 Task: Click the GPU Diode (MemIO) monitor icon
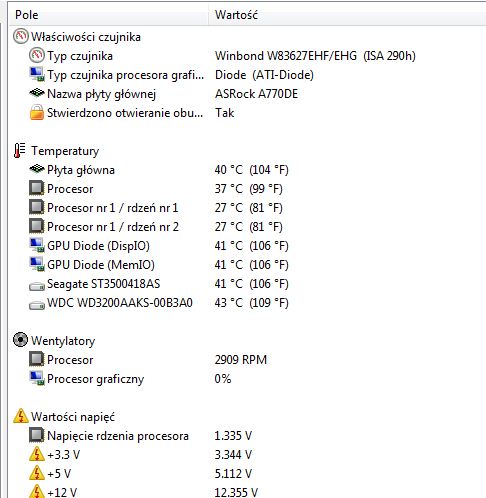point(37,264)
